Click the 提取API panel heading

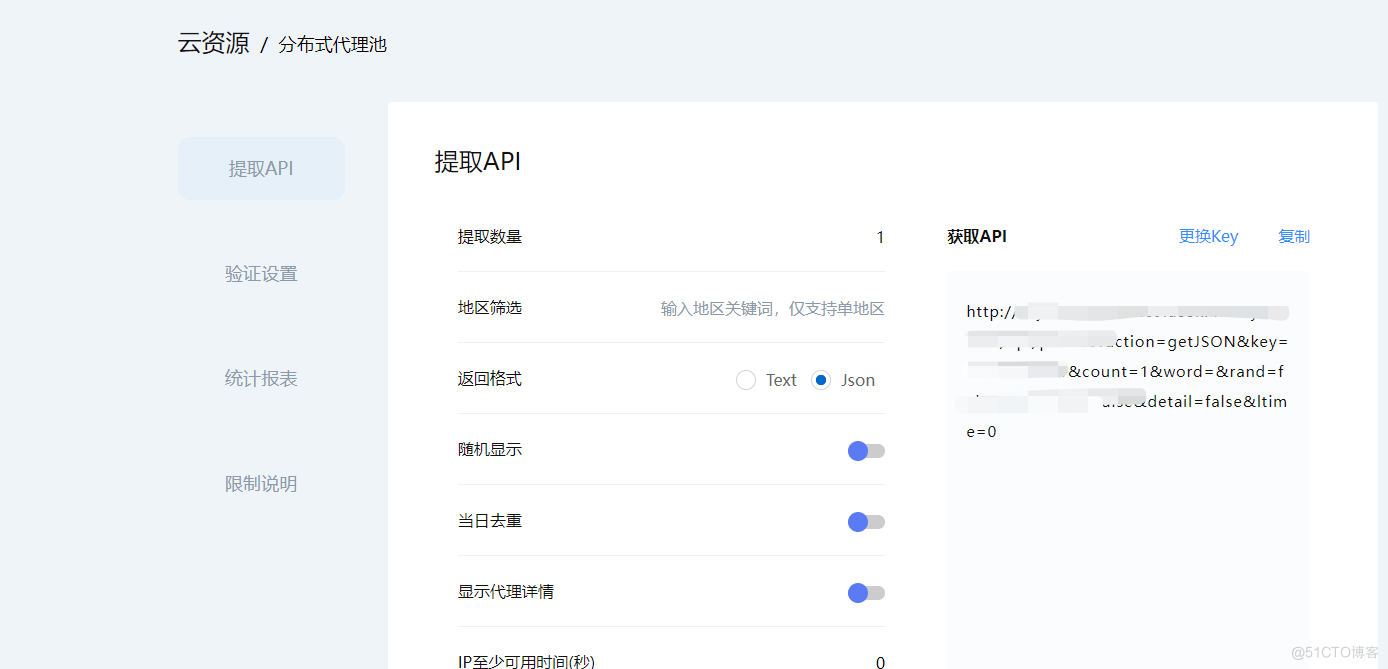478,162
